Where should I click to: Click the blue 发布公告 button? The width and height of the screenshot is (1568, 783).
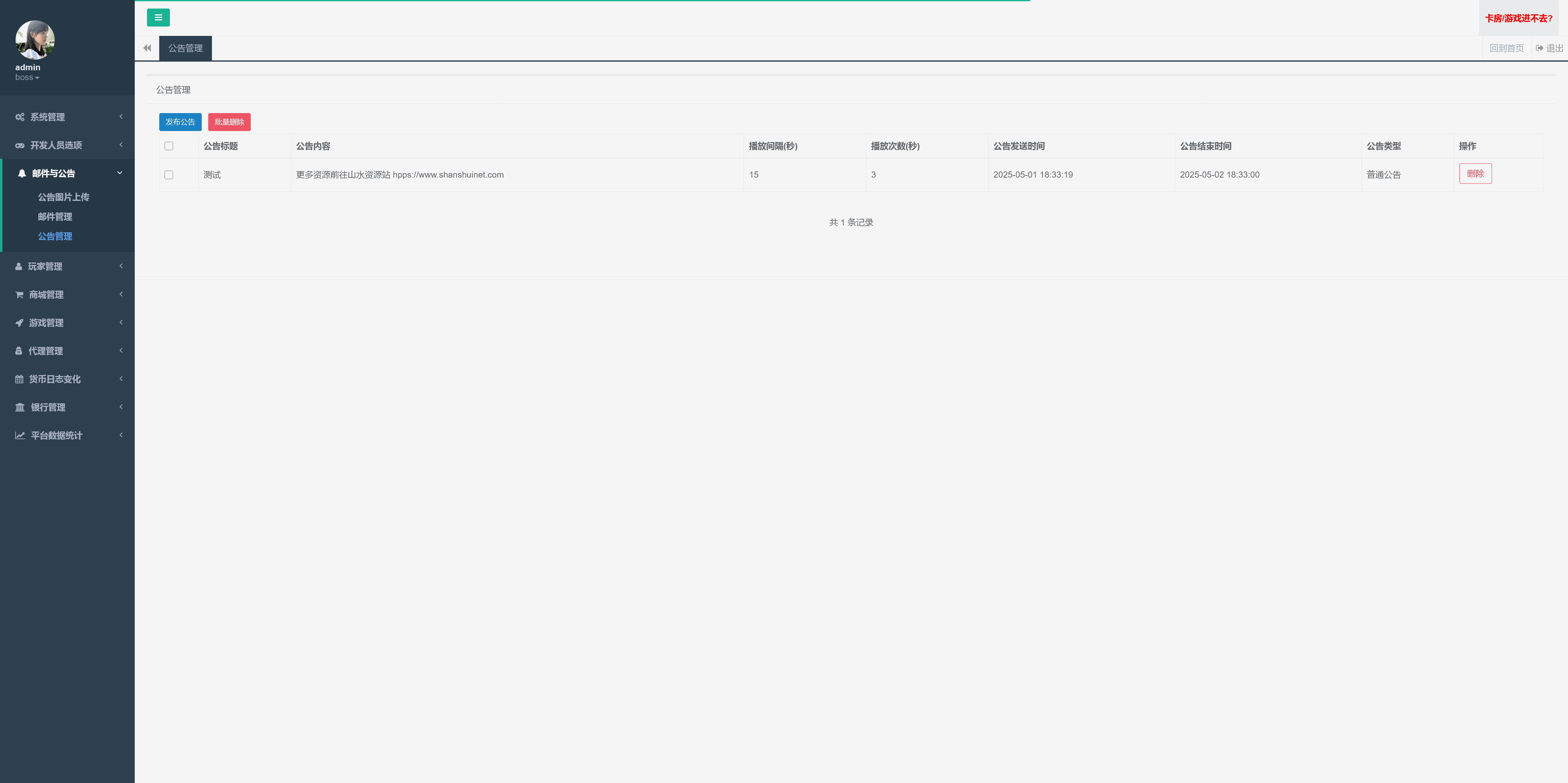click(x=180, y=122)
